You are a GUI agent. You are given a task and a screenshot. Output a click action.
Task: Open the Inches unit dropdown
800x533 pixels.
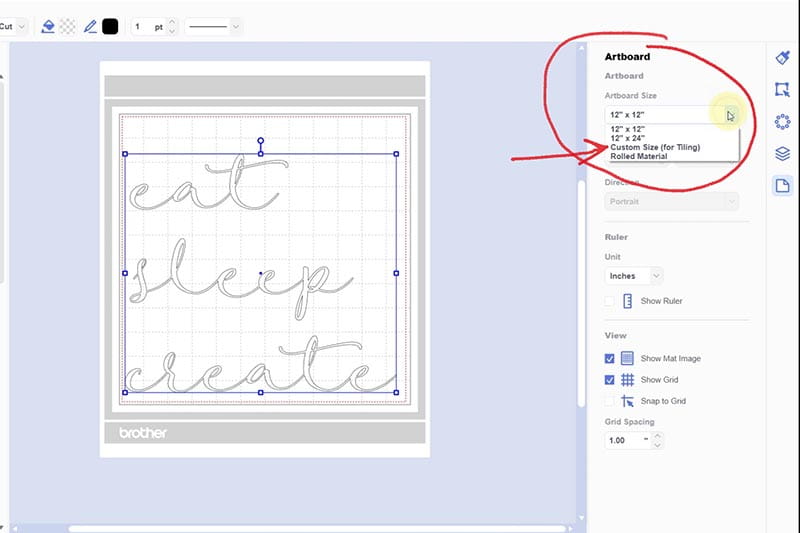634,275
